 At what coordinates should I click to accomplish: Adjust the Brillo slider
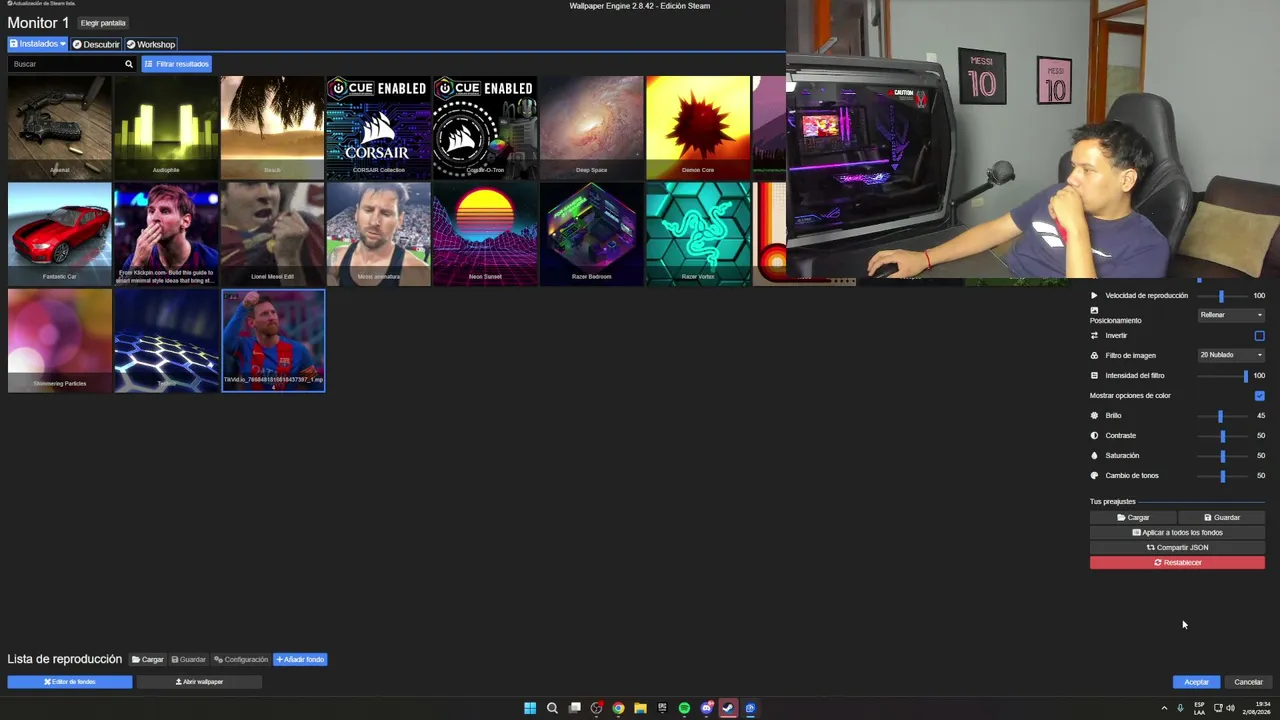click(1220, 416)
